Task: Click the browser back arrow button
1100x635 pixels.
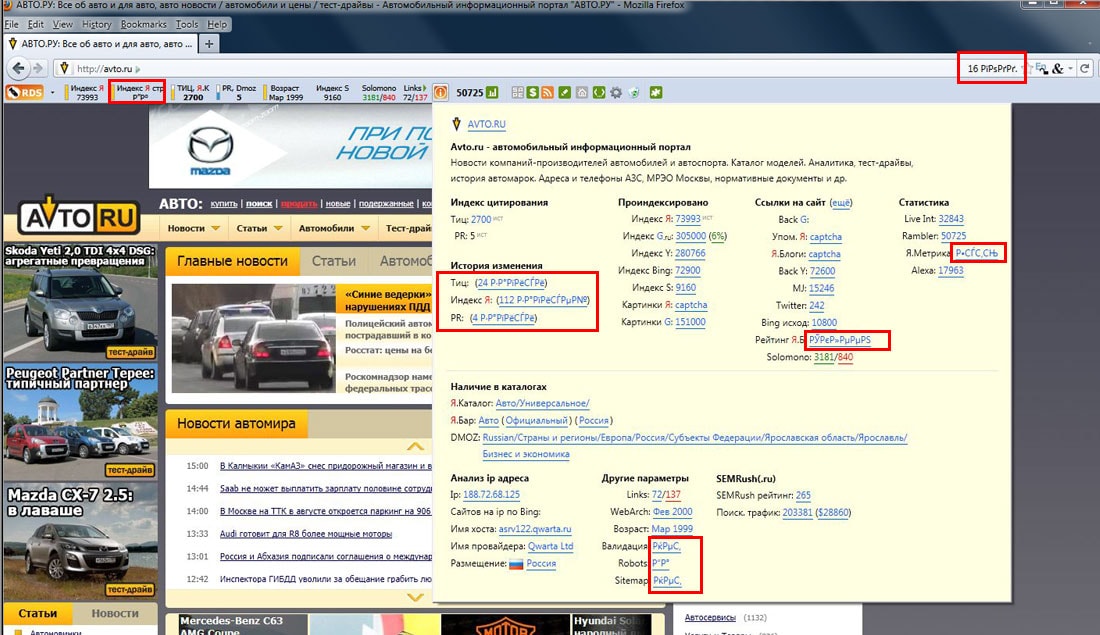Action: click(x=16, y=69)
